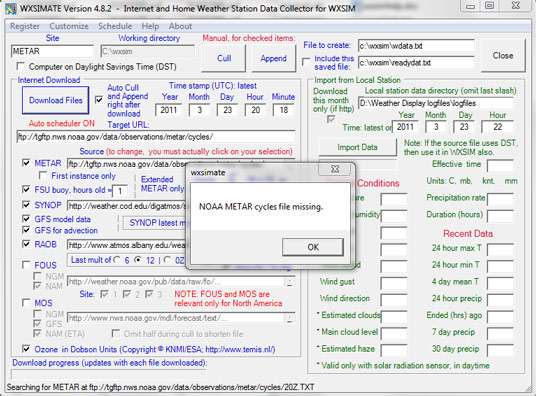Screen dimensions: 536x396
Task: Click the Main cloud level input field
Action: (x=394, y=333)
